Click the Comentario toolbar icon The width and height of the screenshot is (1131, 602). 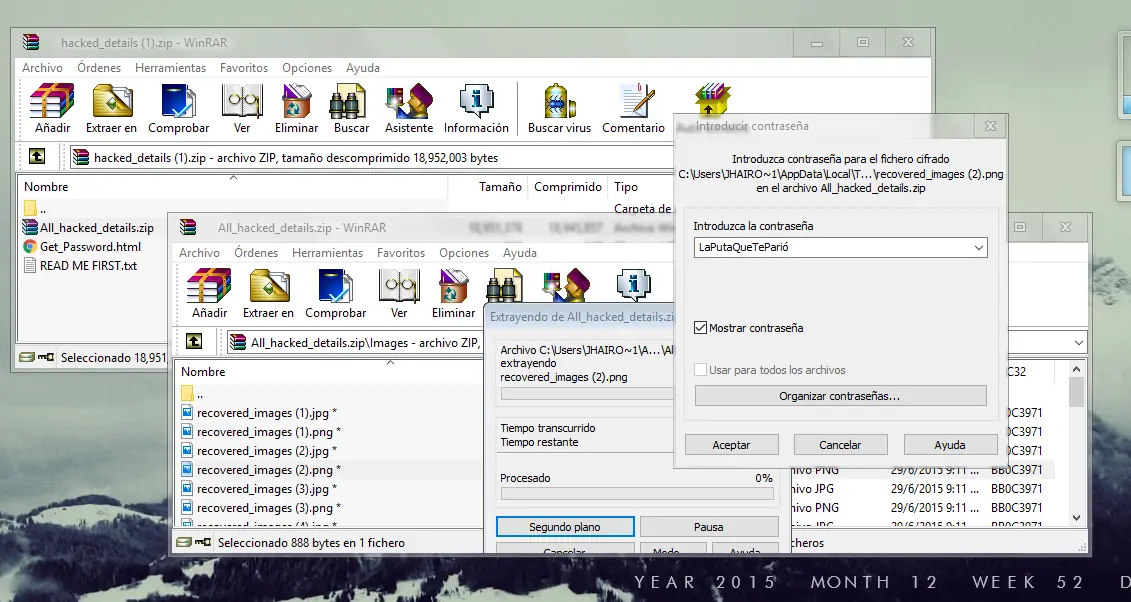tap(633, 108)
